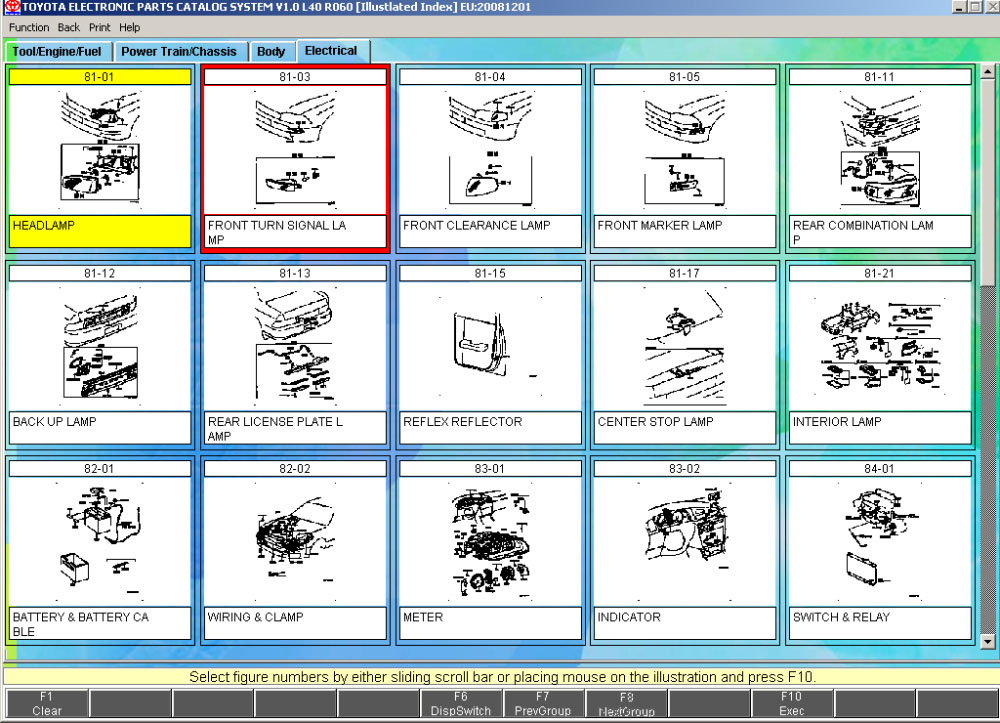Click the F6 DispSwitch button
Viewport: 1000px width, 723px height.
[x=460, y=704]
